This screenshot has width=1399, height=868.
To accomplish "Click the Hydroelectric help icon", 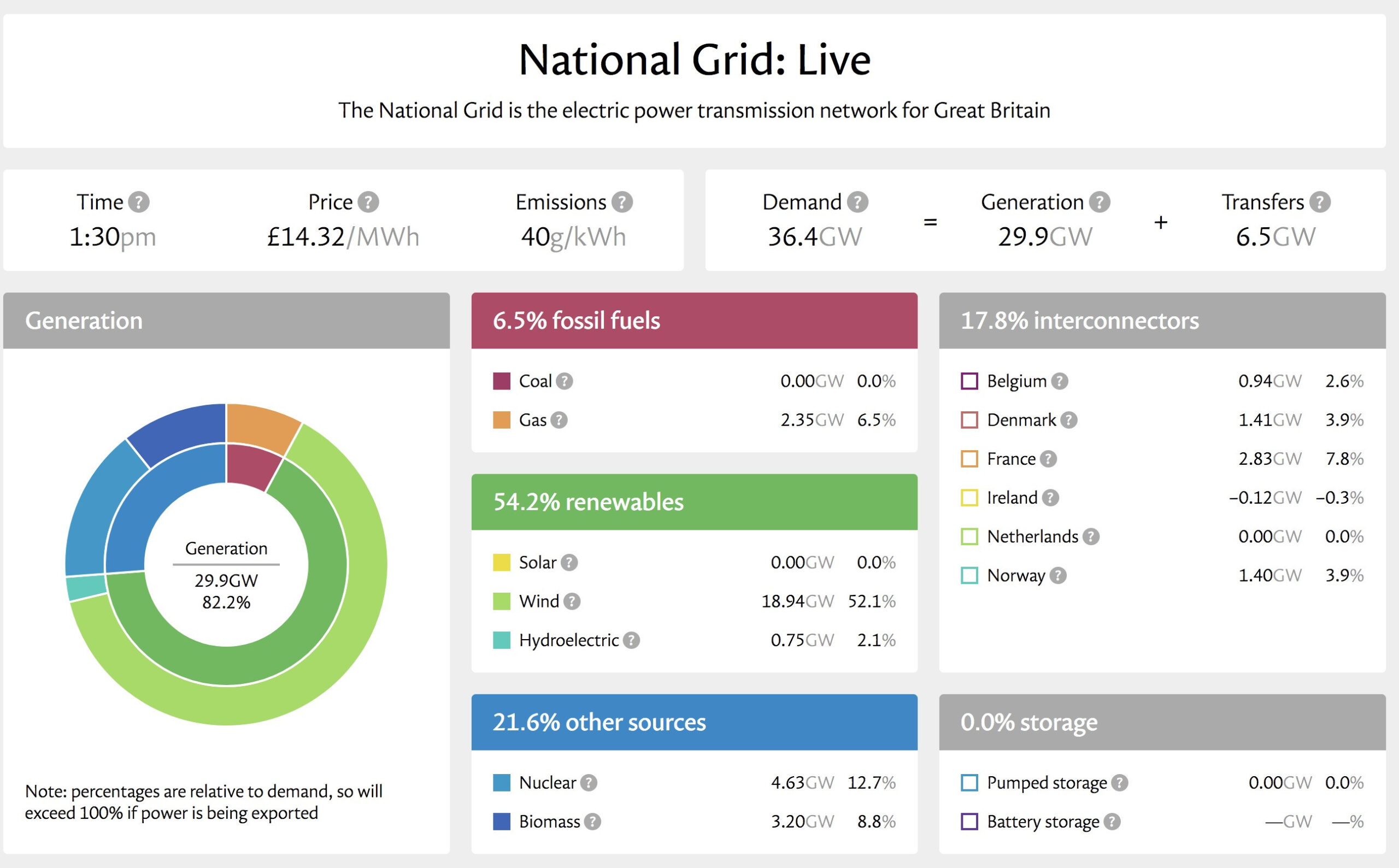I will [x=631, y=640].
